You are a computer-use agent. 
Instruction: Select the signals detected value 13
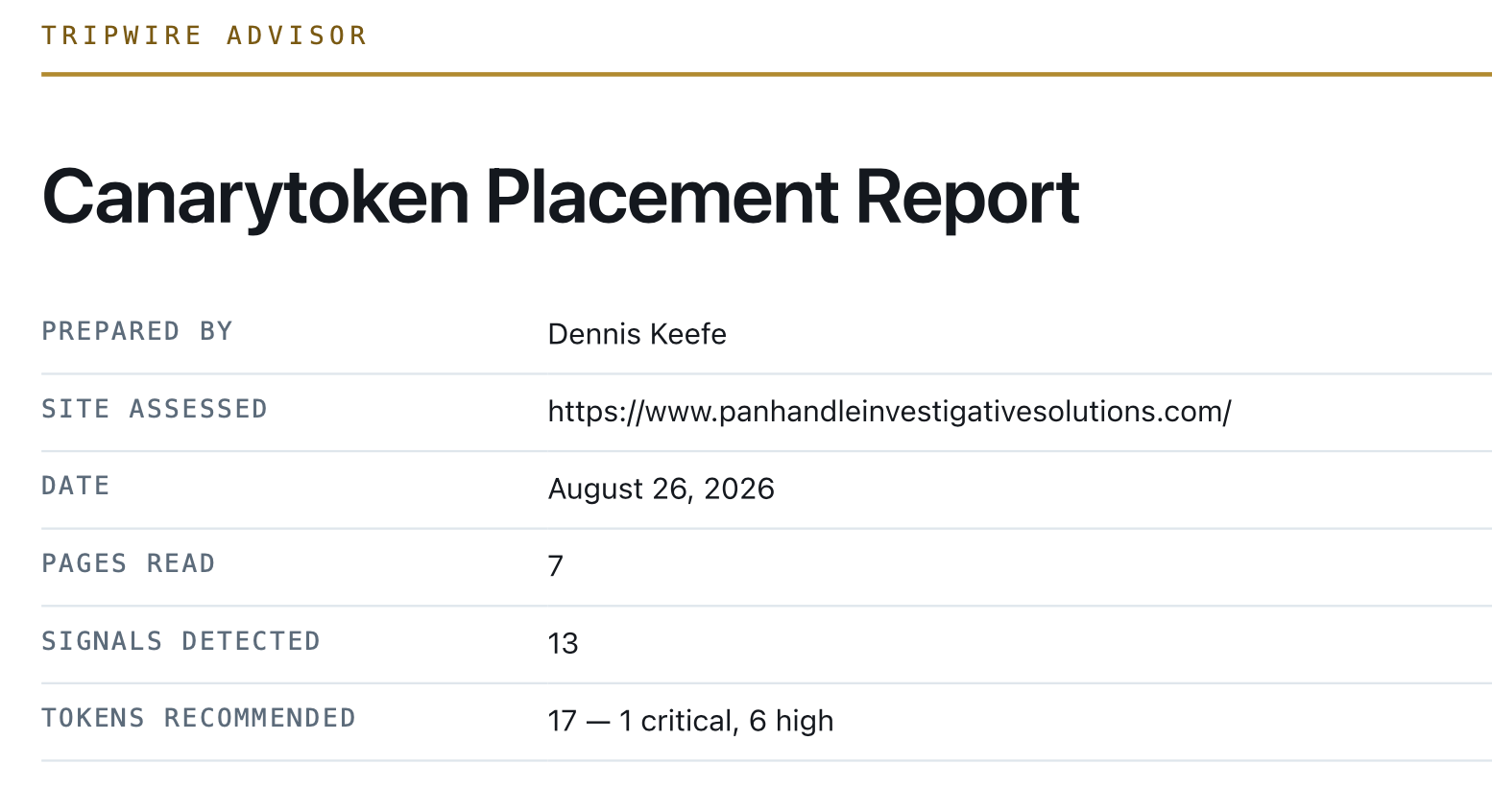[563, 644]
